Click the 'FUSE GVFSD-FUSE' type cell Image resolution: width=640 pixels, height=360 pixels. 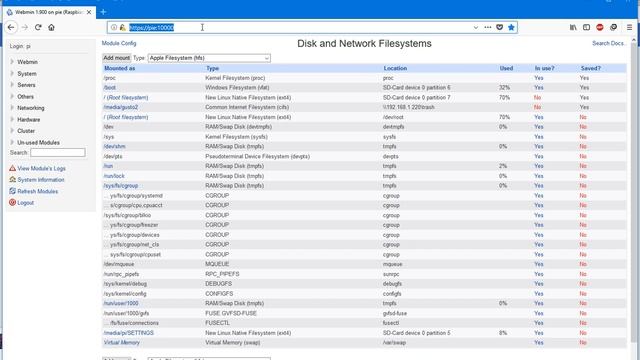coord(231,313)
